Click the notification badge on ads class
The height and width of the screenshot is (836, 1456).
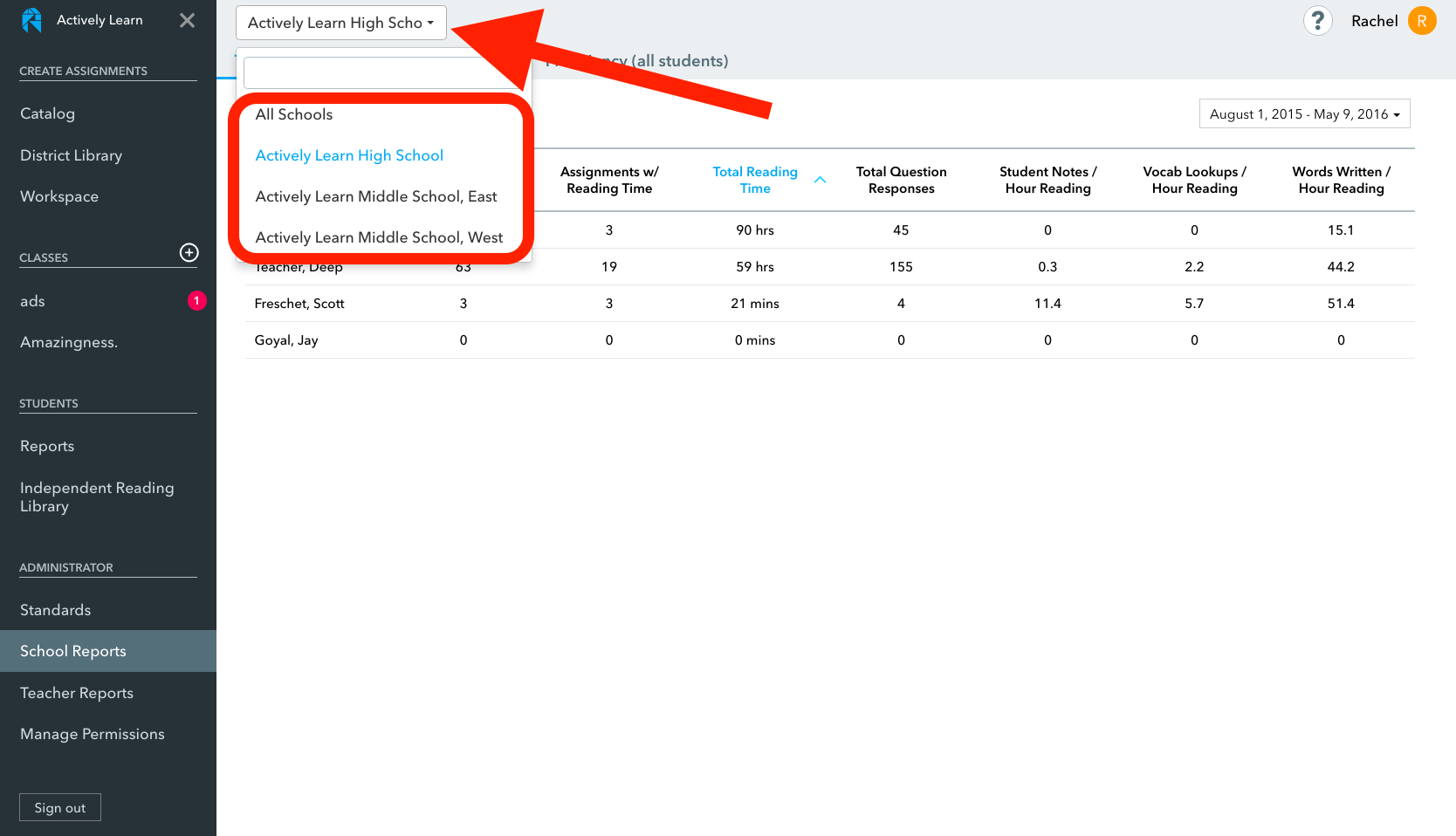pos(196,300)
